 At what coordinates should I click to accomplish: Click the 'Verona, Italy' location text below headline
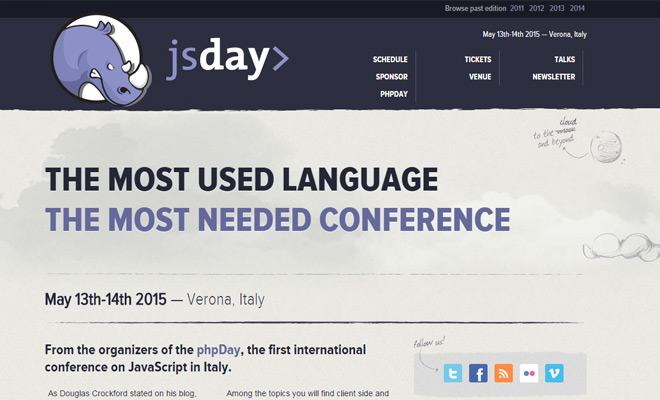(226, 299)
